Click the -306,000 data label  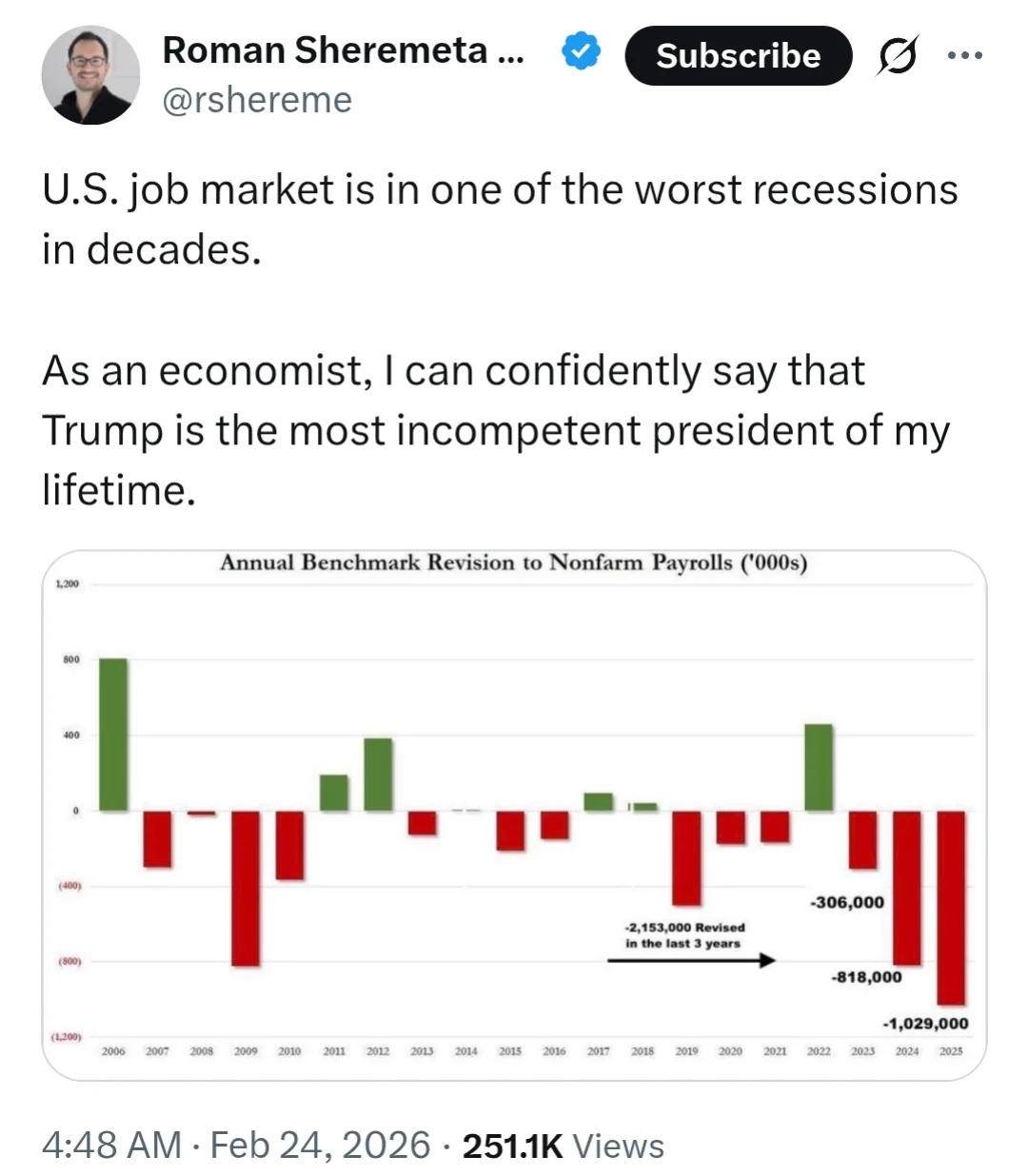847,902
